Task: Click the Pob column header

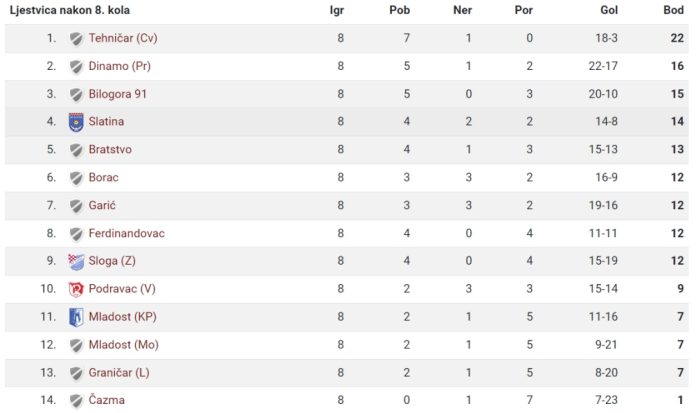Action: click(399, 10)
